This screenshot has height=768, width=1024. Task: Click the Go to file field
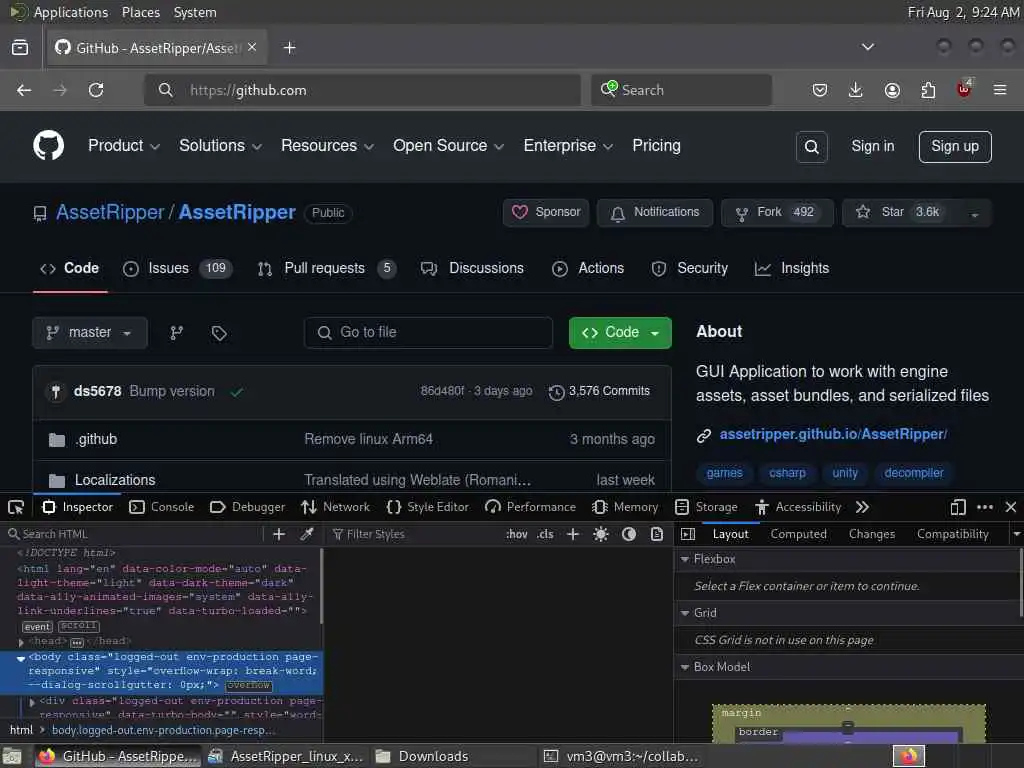tap(428, 333)
